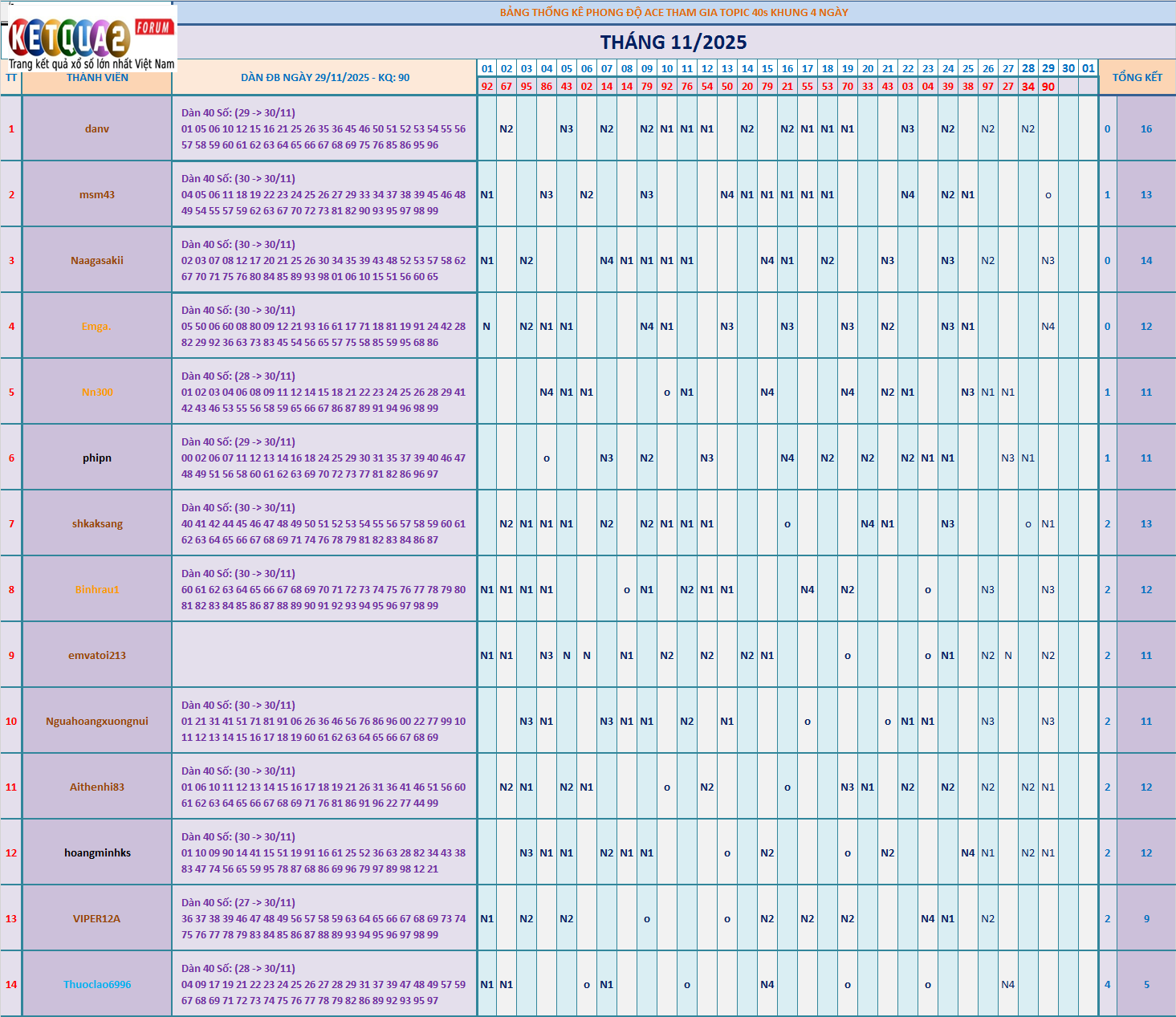Select the VIPER12A member cell
This screenshot has height=1017, width=1176.
(x=97, y=919)
